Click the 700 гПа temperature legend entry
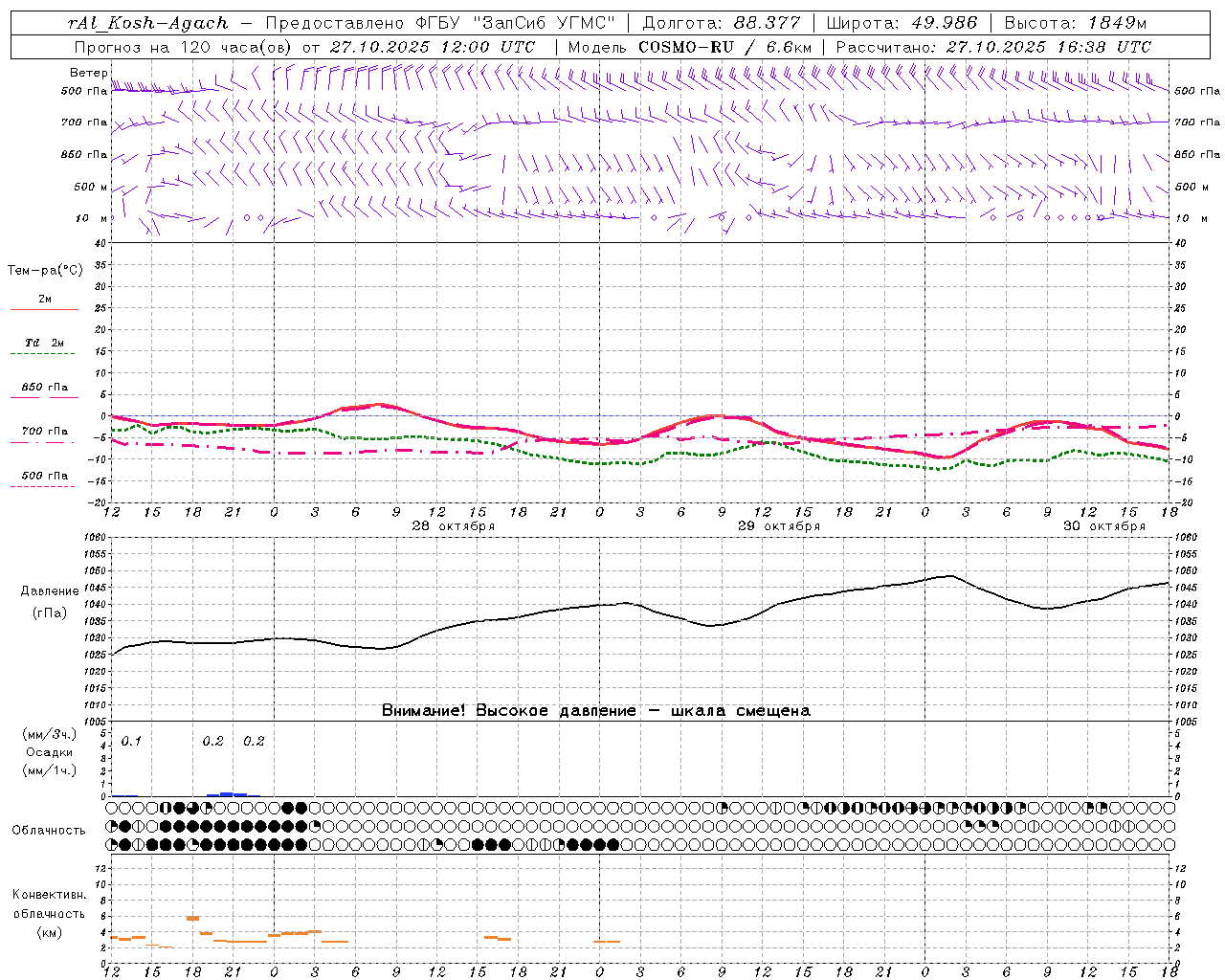Viewport: 1225px width, 980px height. click(45, 431)
